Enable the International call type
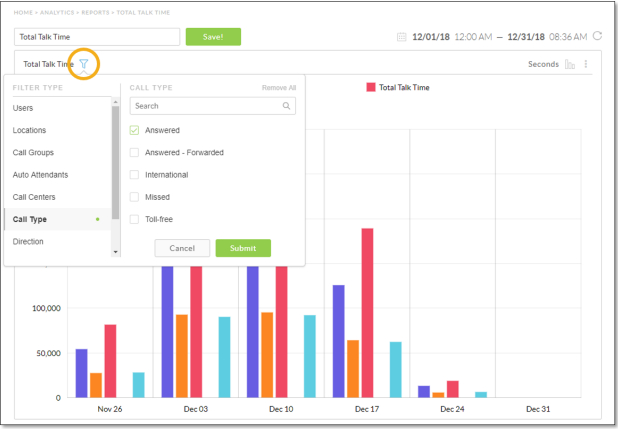The width and height of the screenshot is (618, 429). 134,175
